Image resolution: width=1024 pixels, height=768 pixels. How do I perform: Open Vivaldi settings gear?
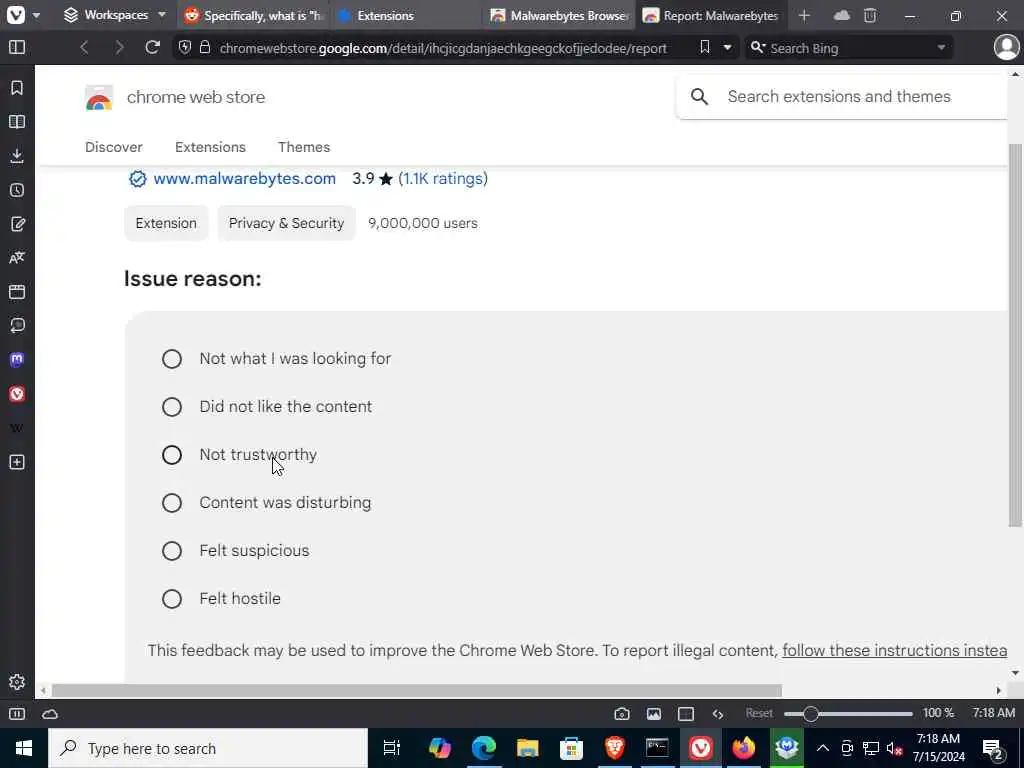point(17,682)
